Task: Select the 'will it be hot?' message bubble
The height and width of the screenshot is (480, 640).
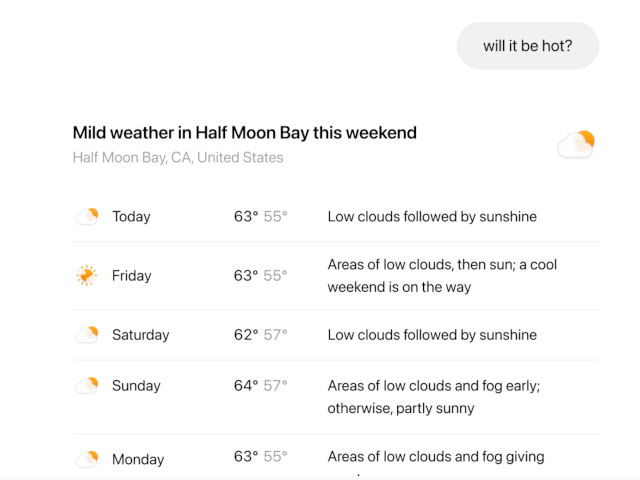Action: 528,46
